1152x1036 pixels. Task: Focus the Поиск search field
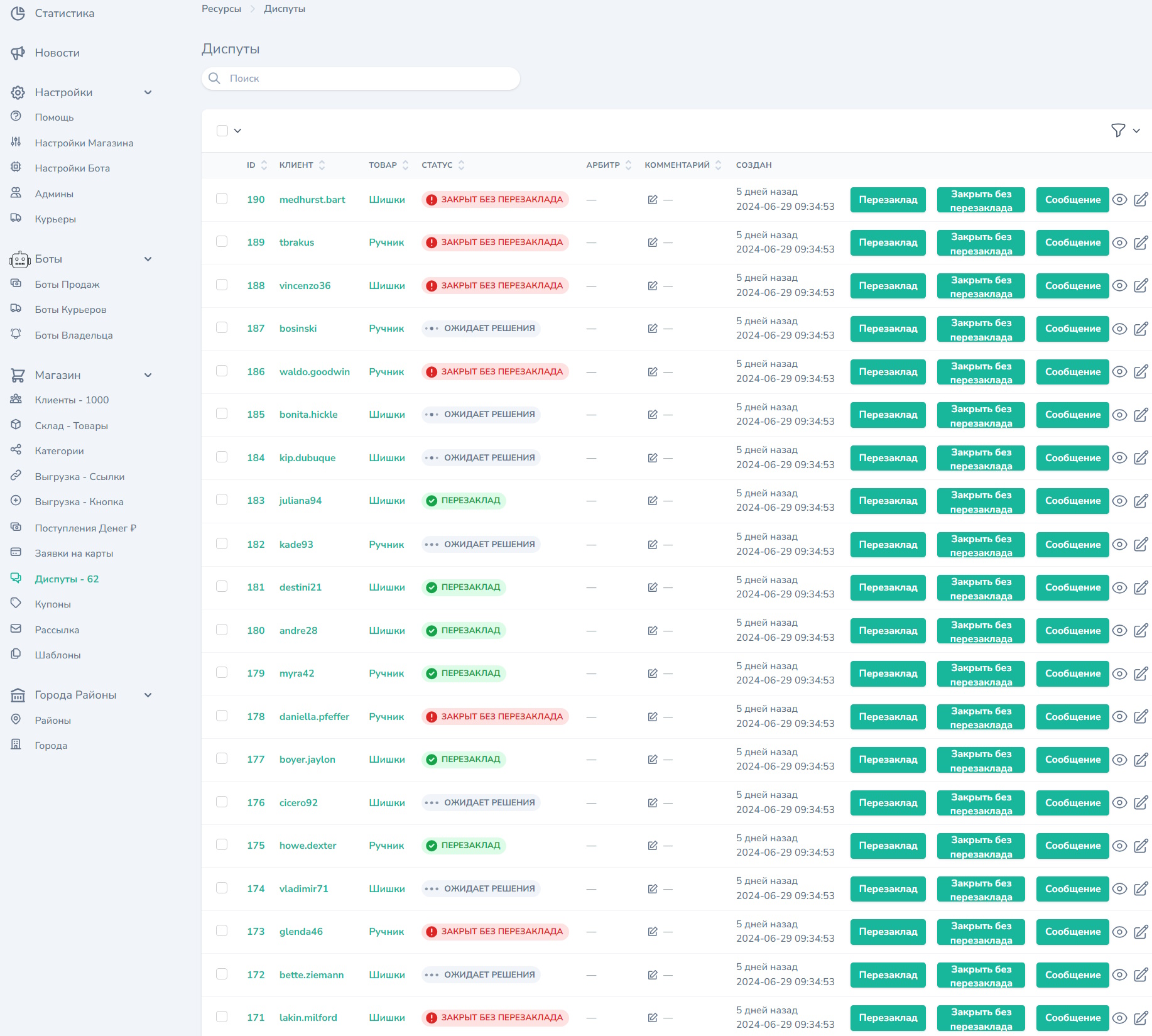tap(371, 79)
